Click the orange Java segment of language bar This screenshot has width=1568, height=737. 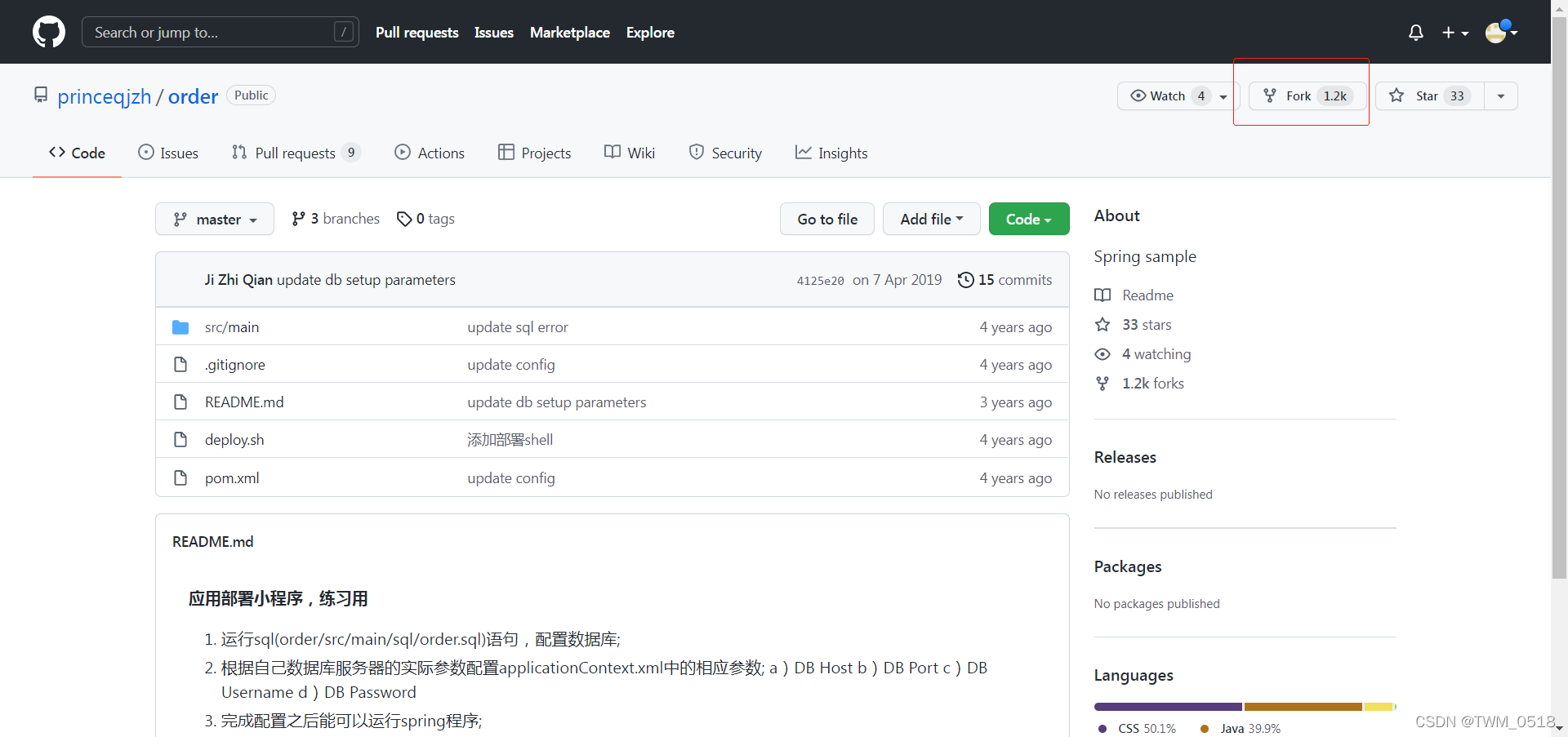(x=1303, y=707)
